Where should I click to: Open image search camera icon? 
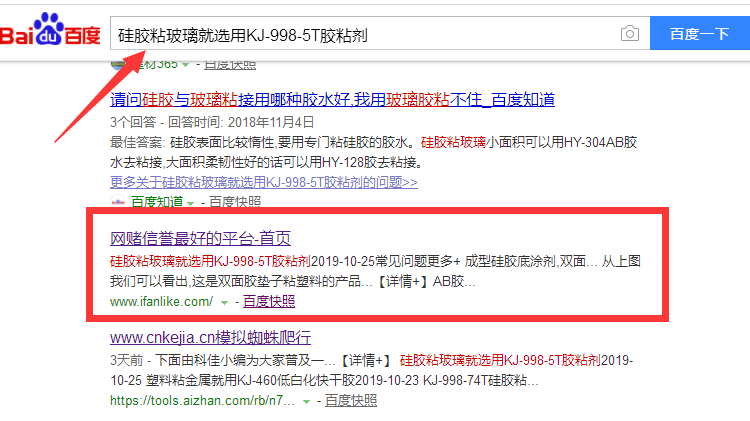(629, 33)
